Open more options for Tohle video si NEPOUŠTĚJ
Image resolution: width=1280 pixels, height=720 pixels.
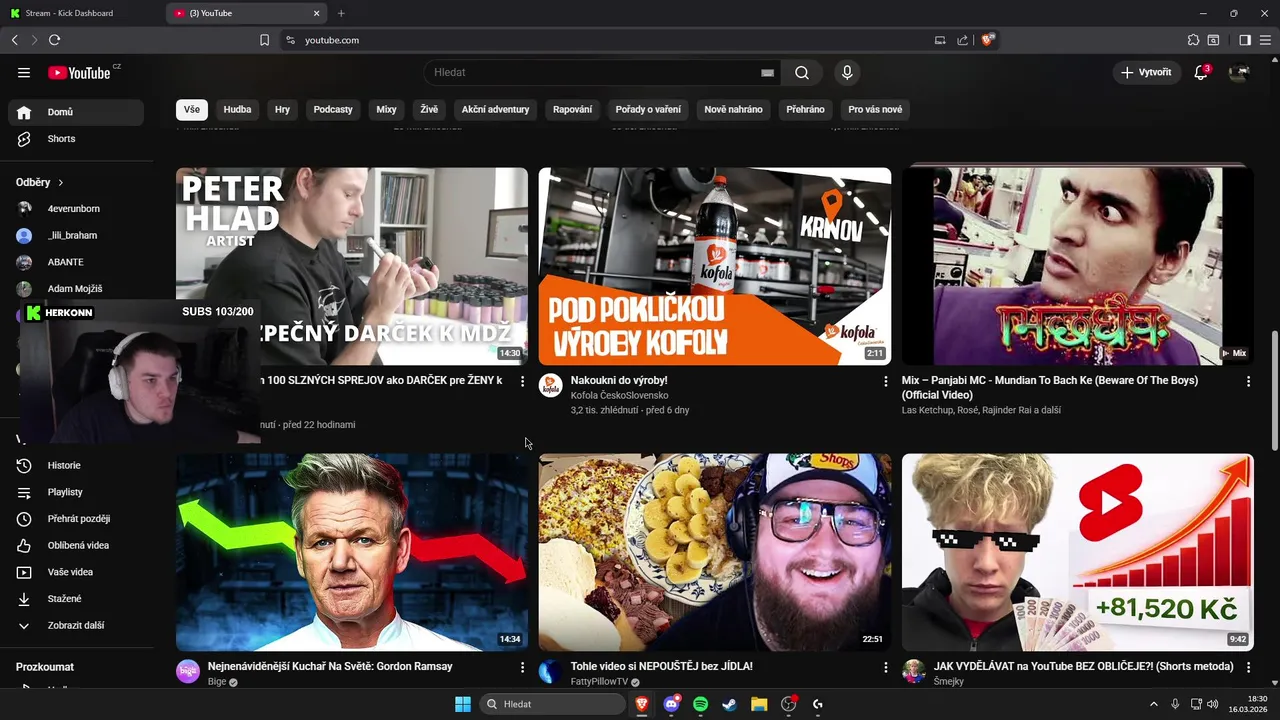(885, 667)
